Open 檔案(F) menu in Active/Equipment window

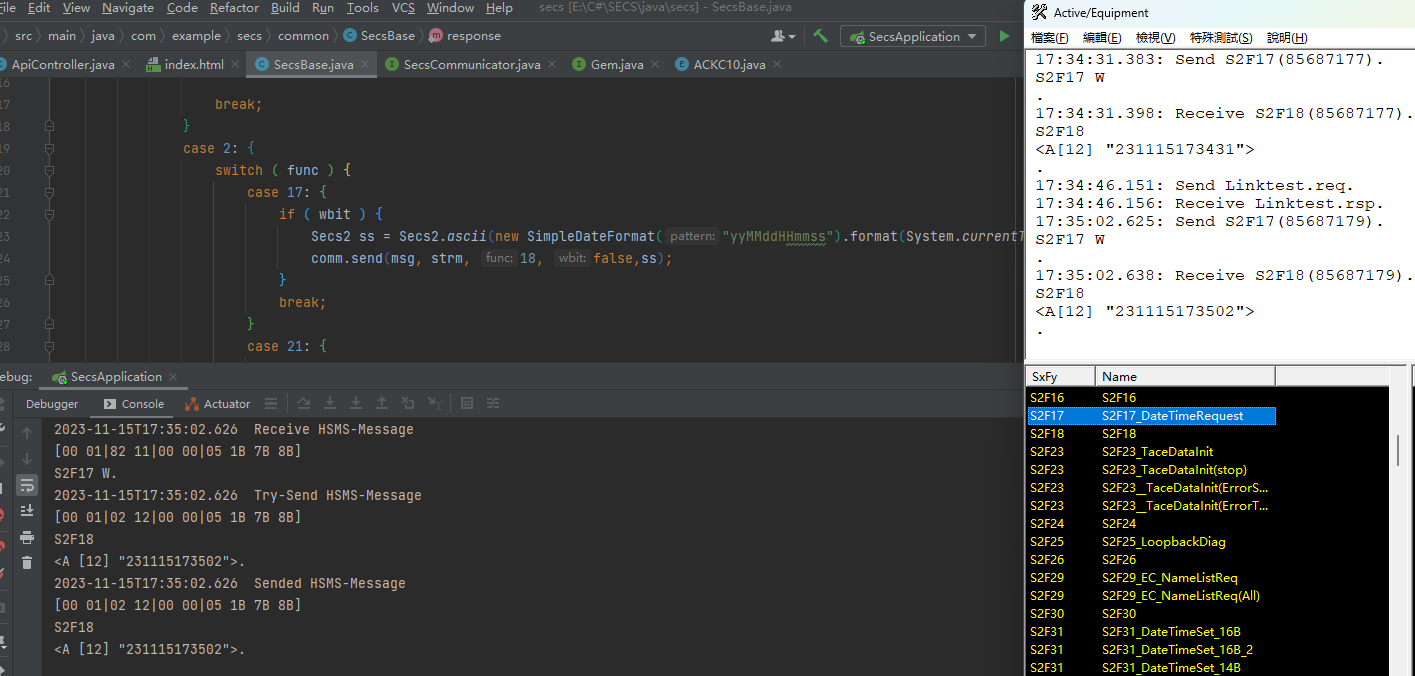coord(1049,38)
